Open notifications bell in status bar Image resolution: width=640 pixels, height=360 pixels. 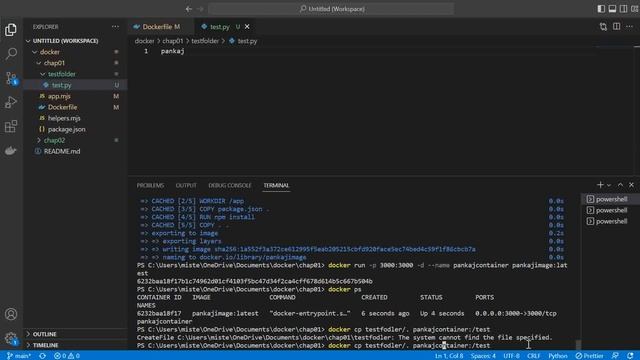click(631, 356)
